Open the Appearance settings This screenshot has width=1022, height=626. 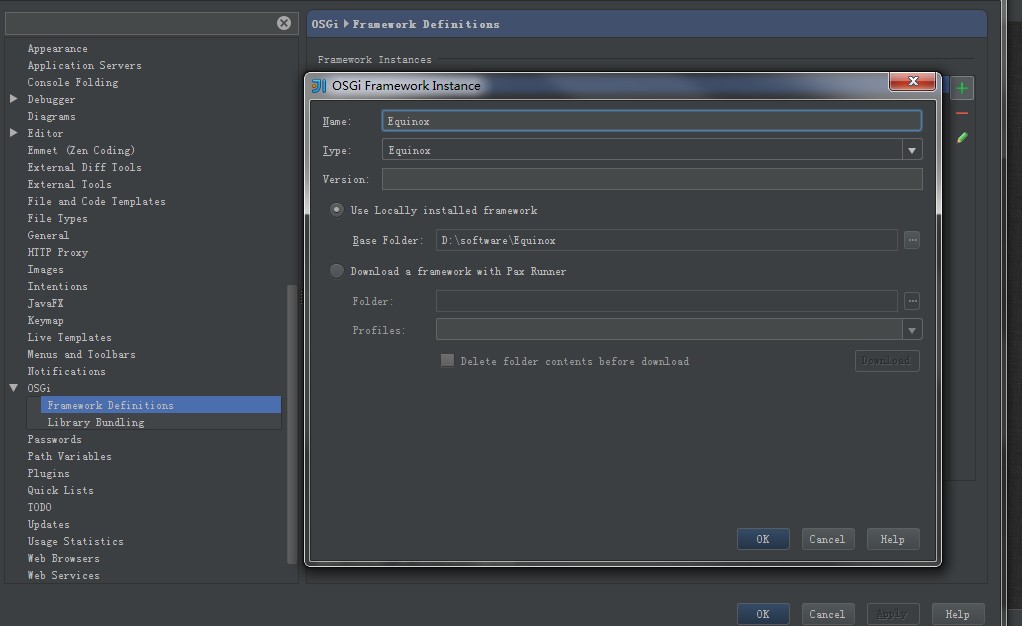[x=57, y=48]
